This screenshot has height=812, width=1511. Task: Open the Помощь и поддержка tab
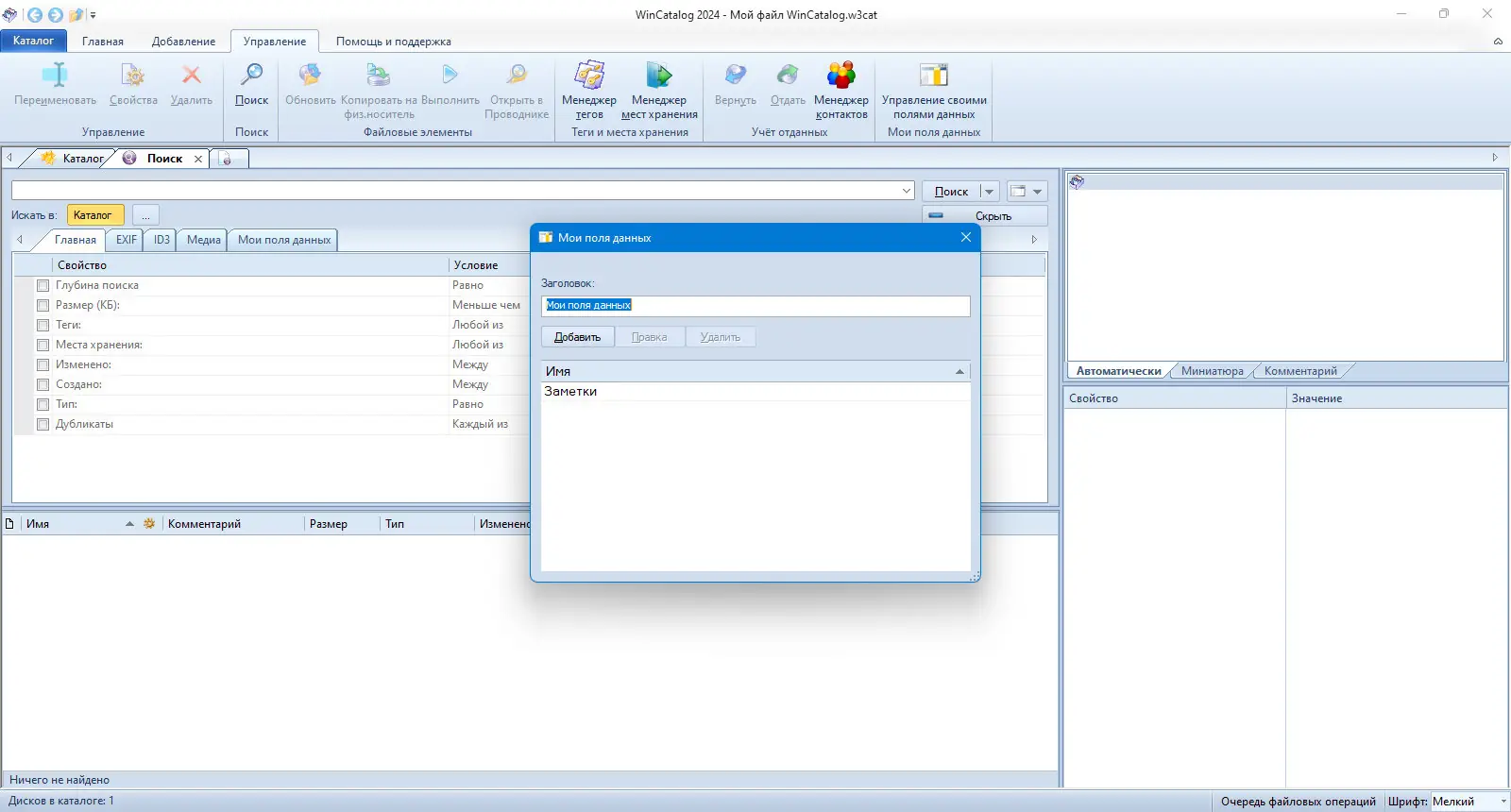(x=394, y=42)
